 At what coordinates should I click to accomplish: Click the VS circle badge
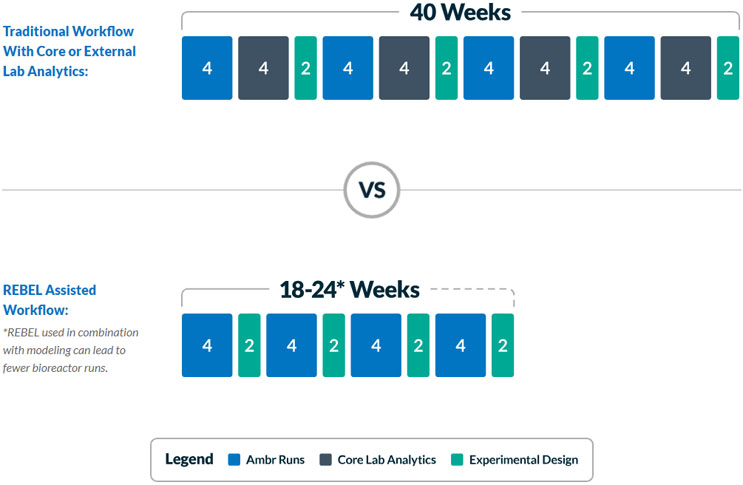(x=371, y=190)
